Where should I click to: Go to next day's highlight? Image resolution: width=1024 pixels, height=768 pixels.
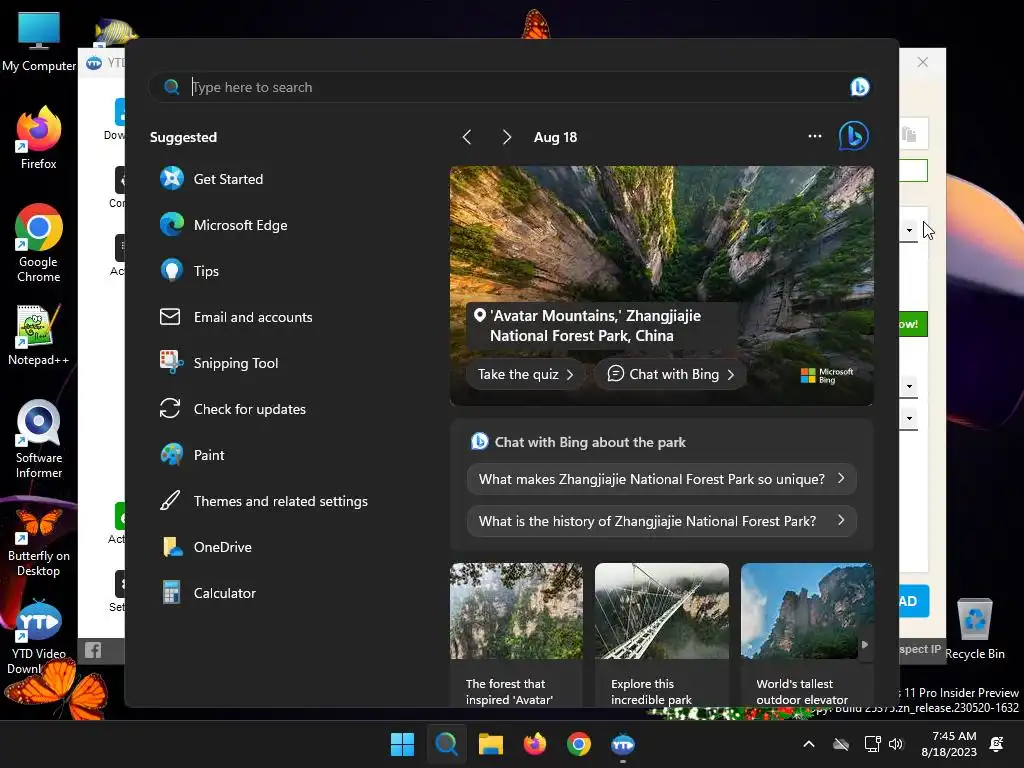507,137
